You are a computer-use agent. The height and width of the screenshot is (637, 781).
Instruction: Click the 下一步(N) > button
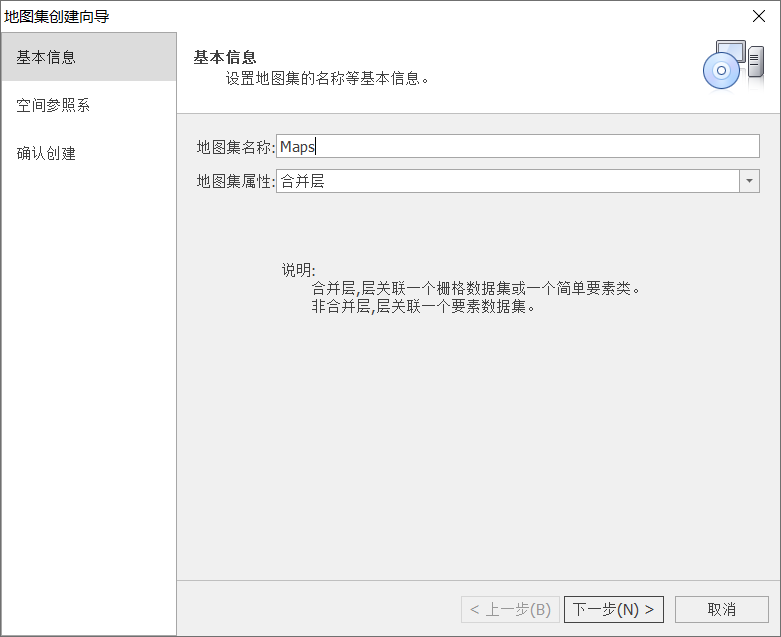pyautogui.click(x=614, y=609)
